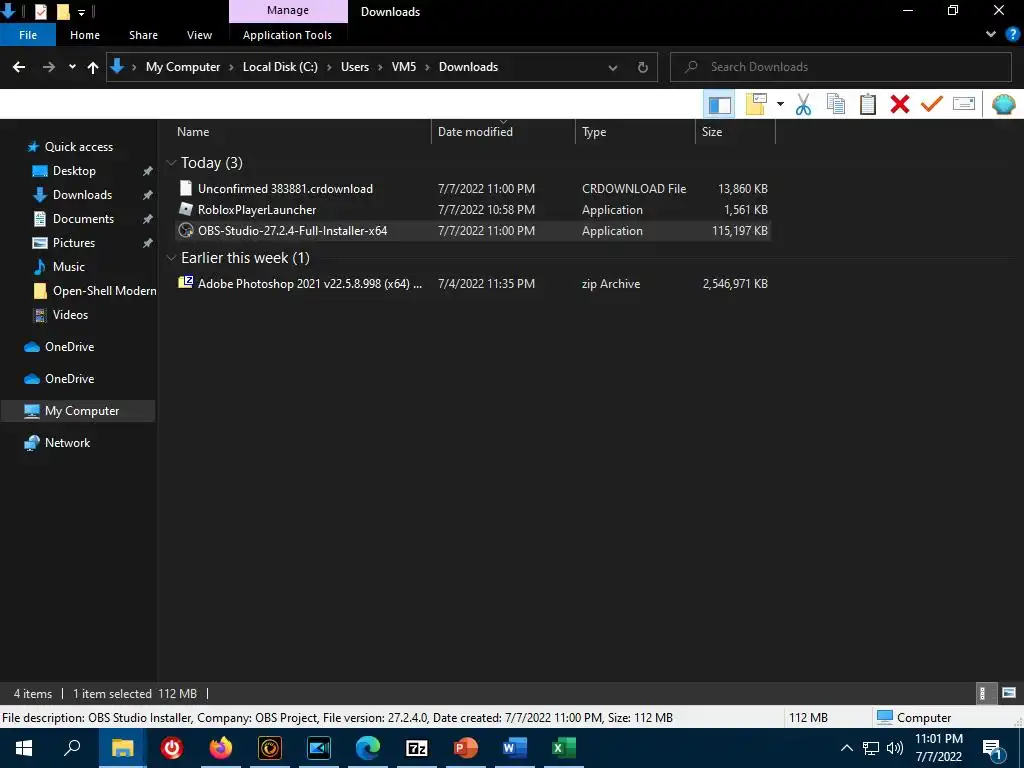Collapse the Today (3) group
The image size is (1024, 768).
171,163
